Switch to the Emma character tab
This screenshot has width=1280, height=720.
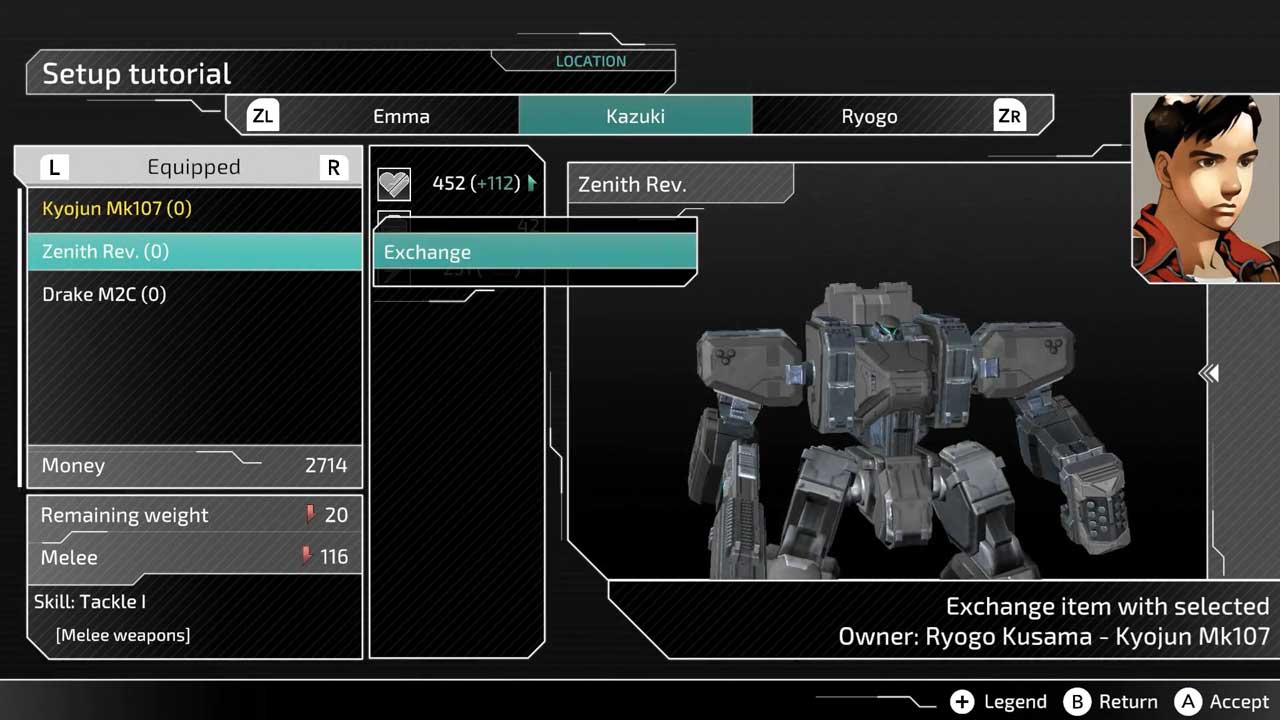click(401, 116)
